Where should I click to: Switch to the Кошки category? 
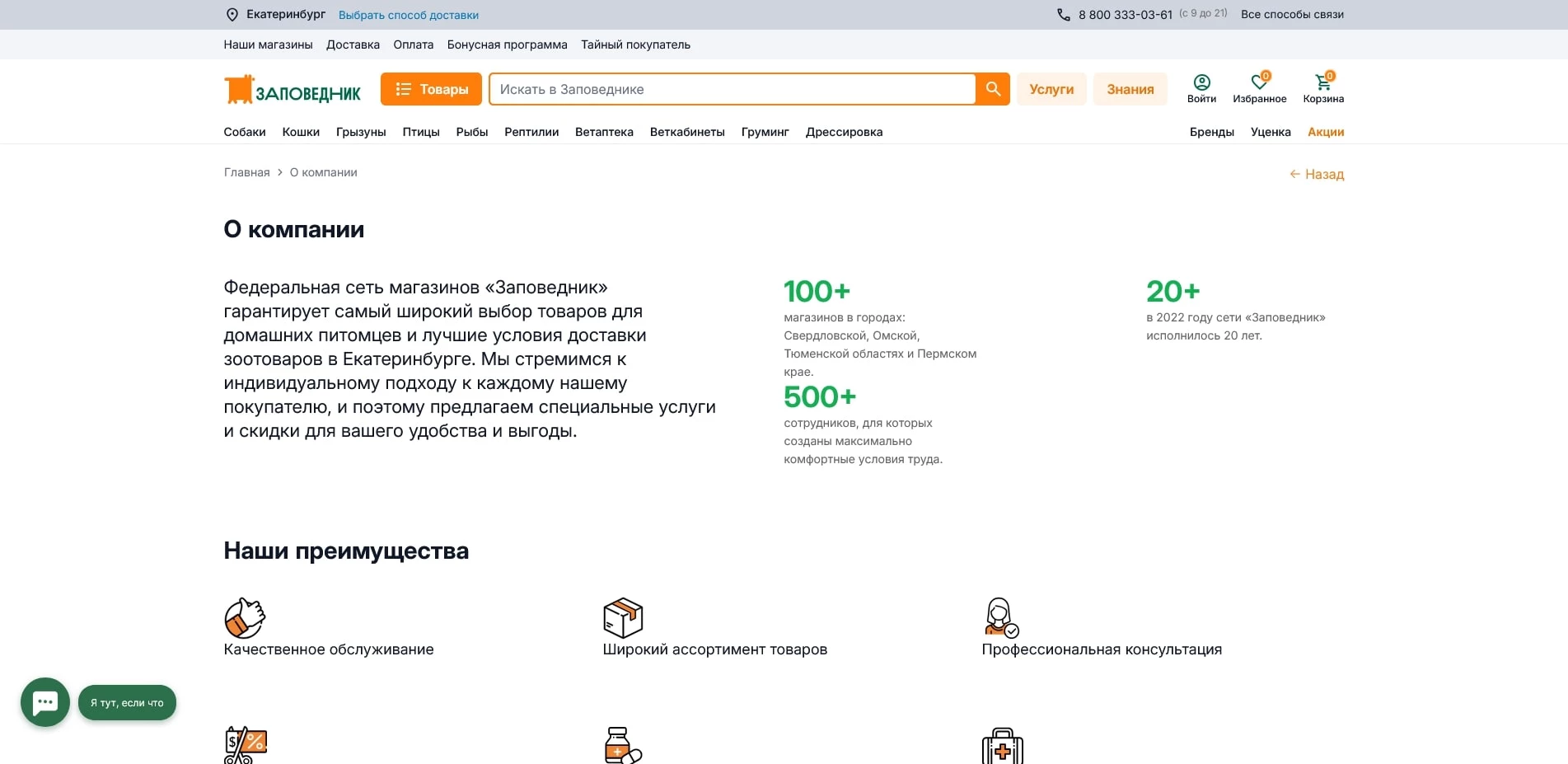[301, 132]
